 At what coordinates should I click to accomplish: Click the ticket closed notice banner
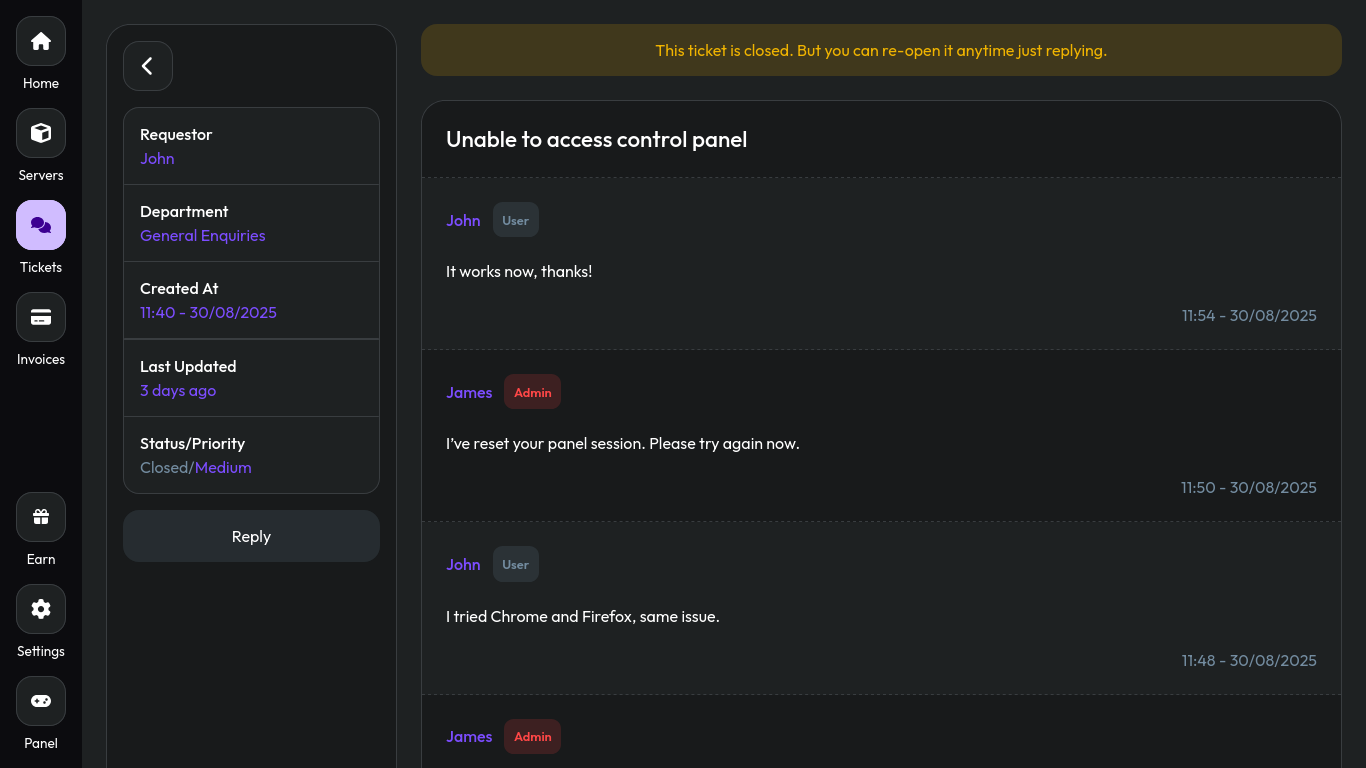pyautogui.click(x=880, y=50)
